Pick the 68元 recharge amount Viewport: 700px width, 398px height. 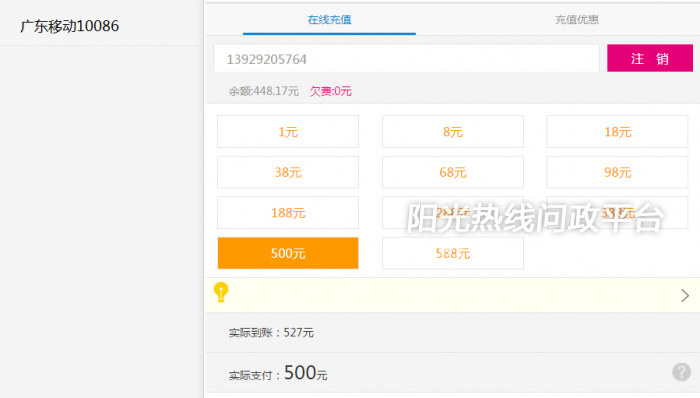(x=453, y=172)
